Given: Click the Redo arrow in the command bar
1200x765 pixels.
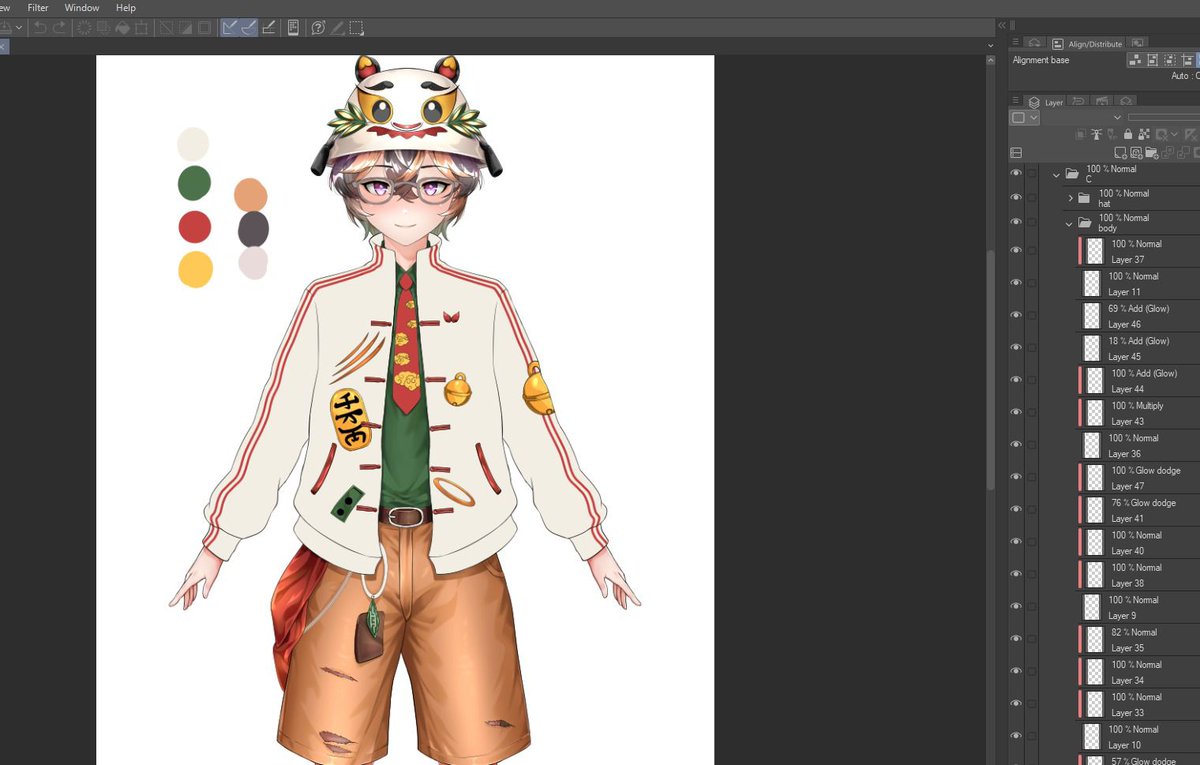Looking at the screenshot, I should click(x=59, y=28).
